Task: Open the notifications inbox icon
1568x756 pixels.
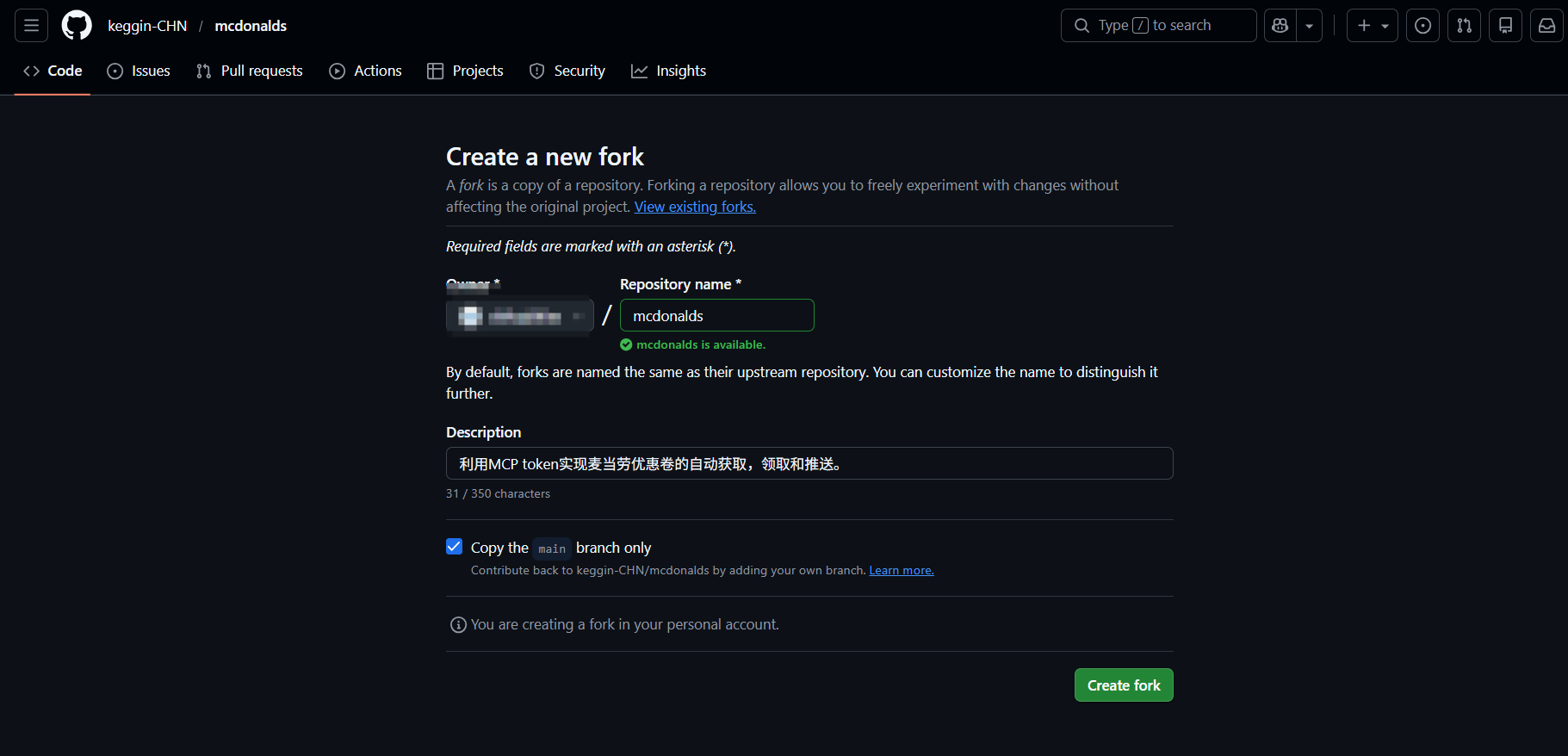Action: [x=1546, y=26]
